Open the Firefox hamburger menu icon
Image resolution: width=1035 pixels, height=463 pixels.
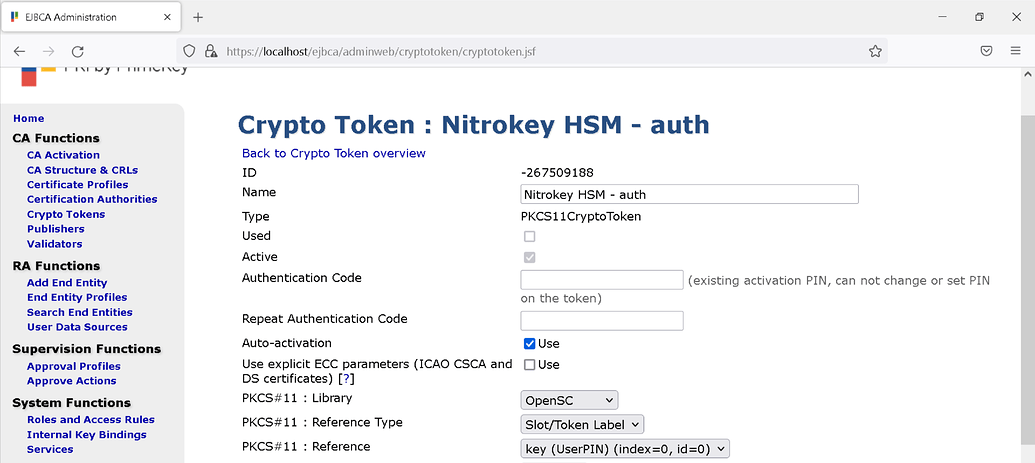pos(1015,52)
